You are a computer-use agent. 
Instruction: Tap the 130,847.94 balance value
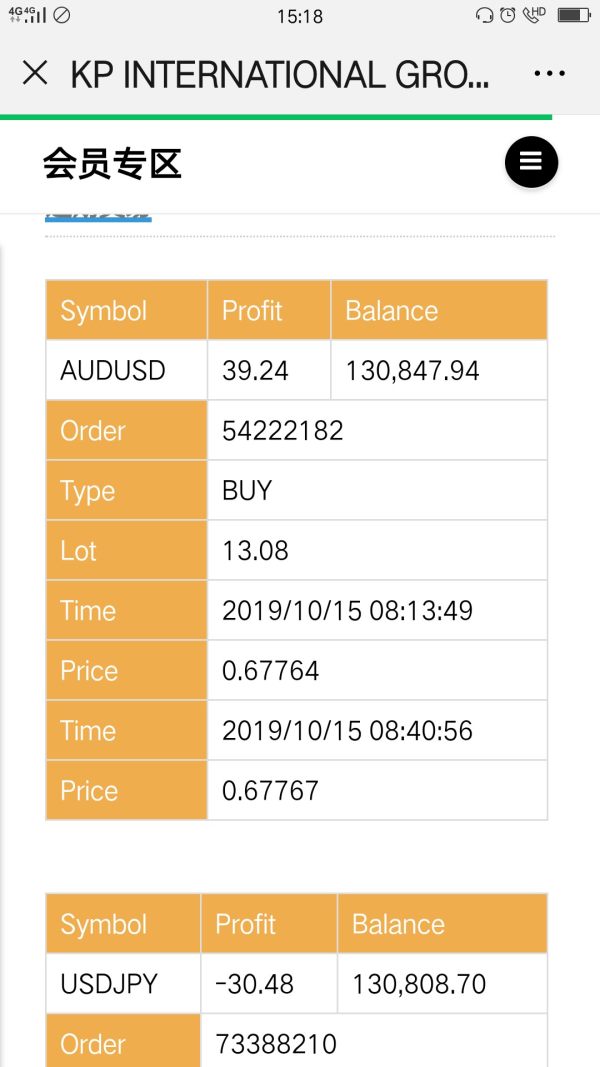412,371
